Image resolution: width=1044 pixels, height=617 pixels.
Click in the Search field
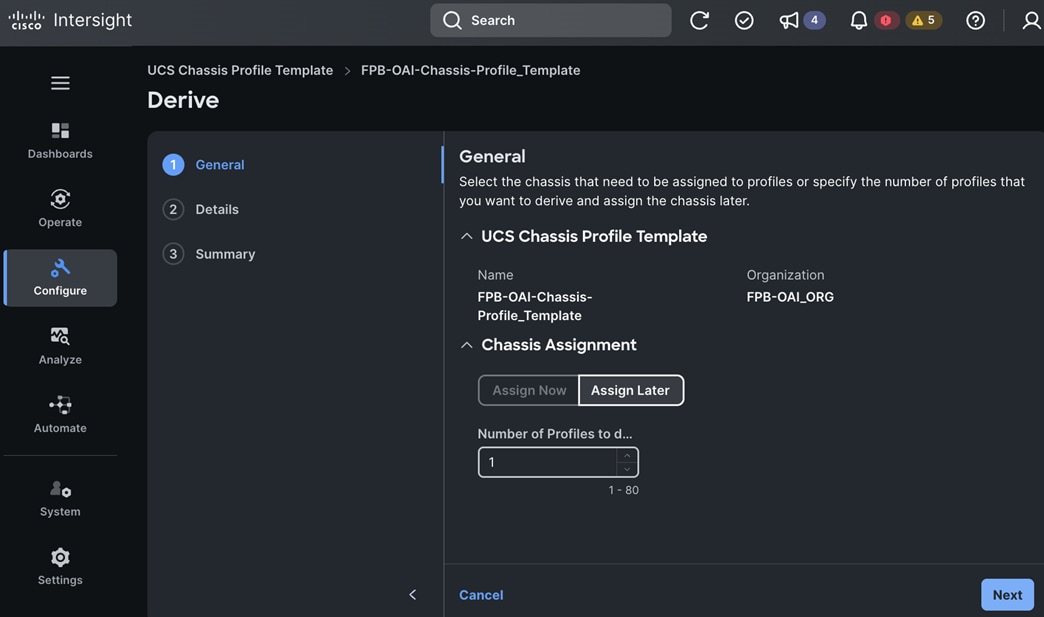tap(551, 21)
